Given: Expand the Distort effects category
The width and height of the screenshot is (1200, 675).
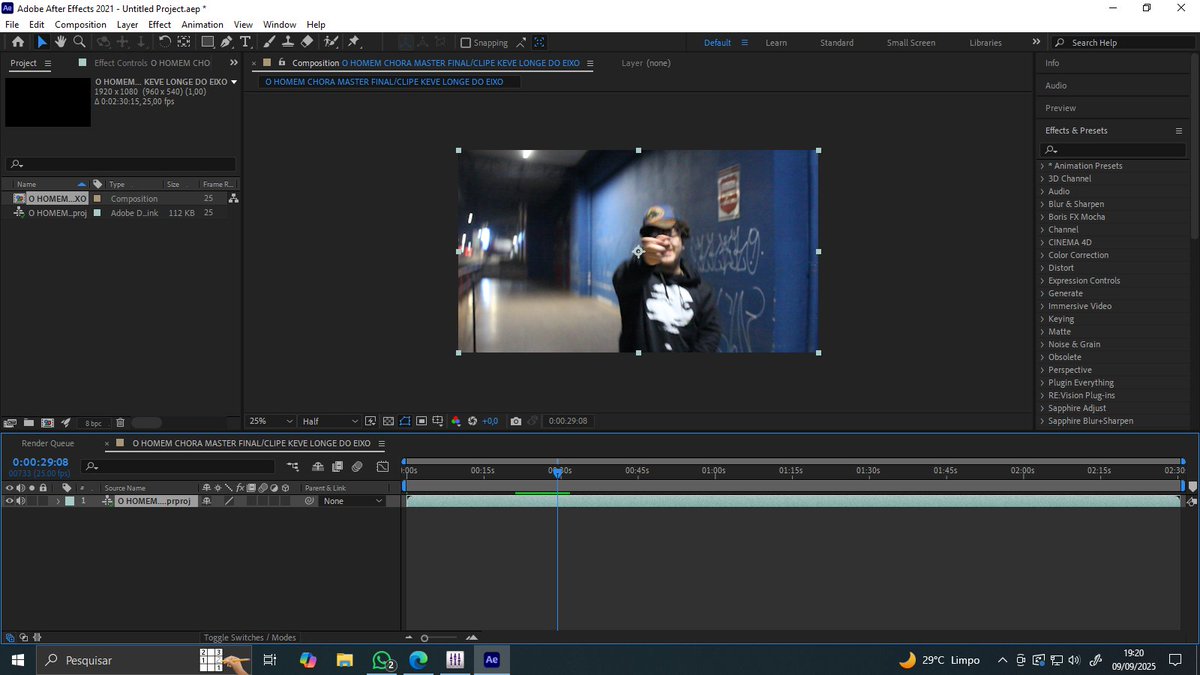Looking at the screenshot, I should (1042, 268).
